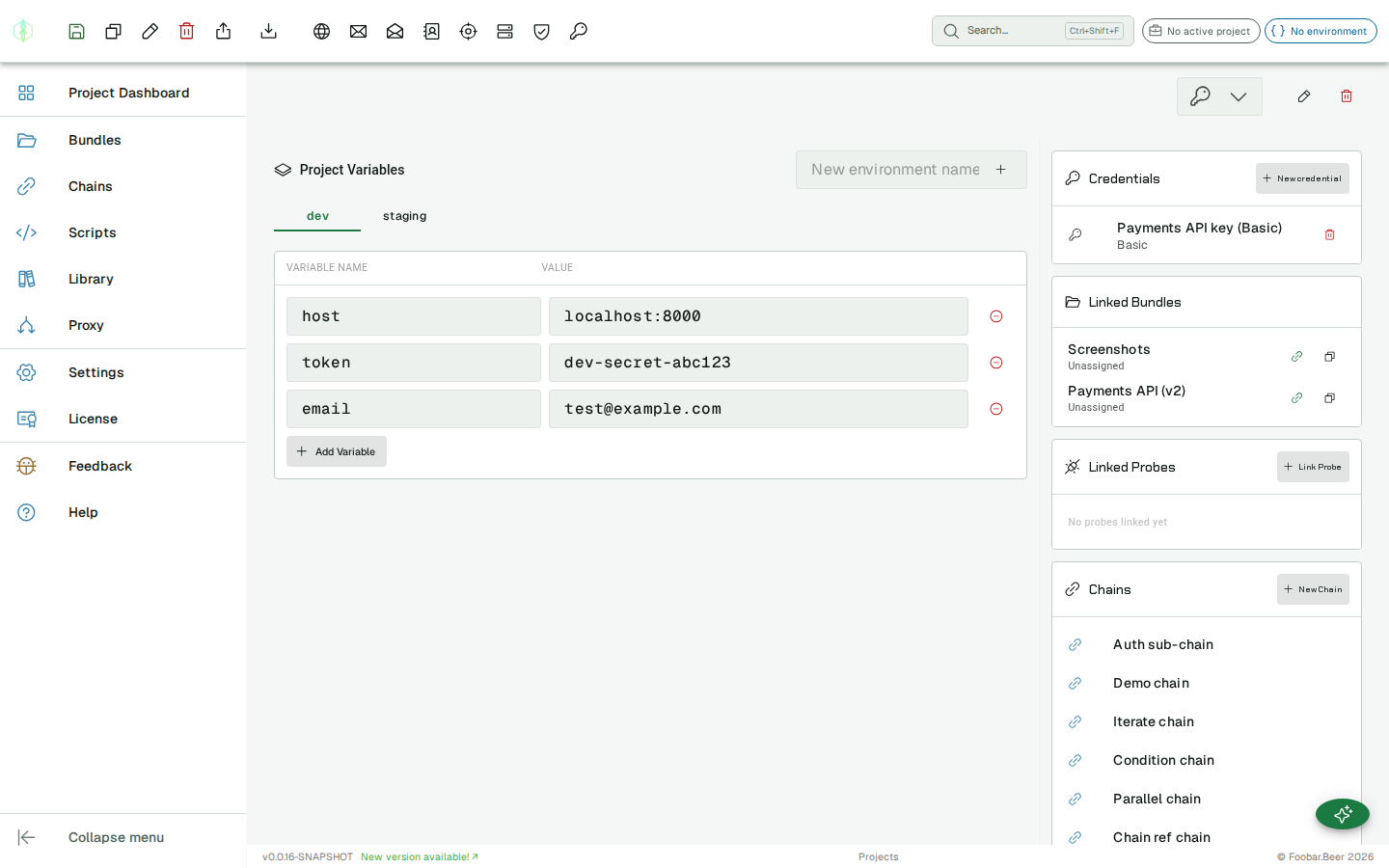Viewport: 1389px width, 868px height.
Task: Open the New version available link
Action: pyautogui.click(x=420, y=856)
